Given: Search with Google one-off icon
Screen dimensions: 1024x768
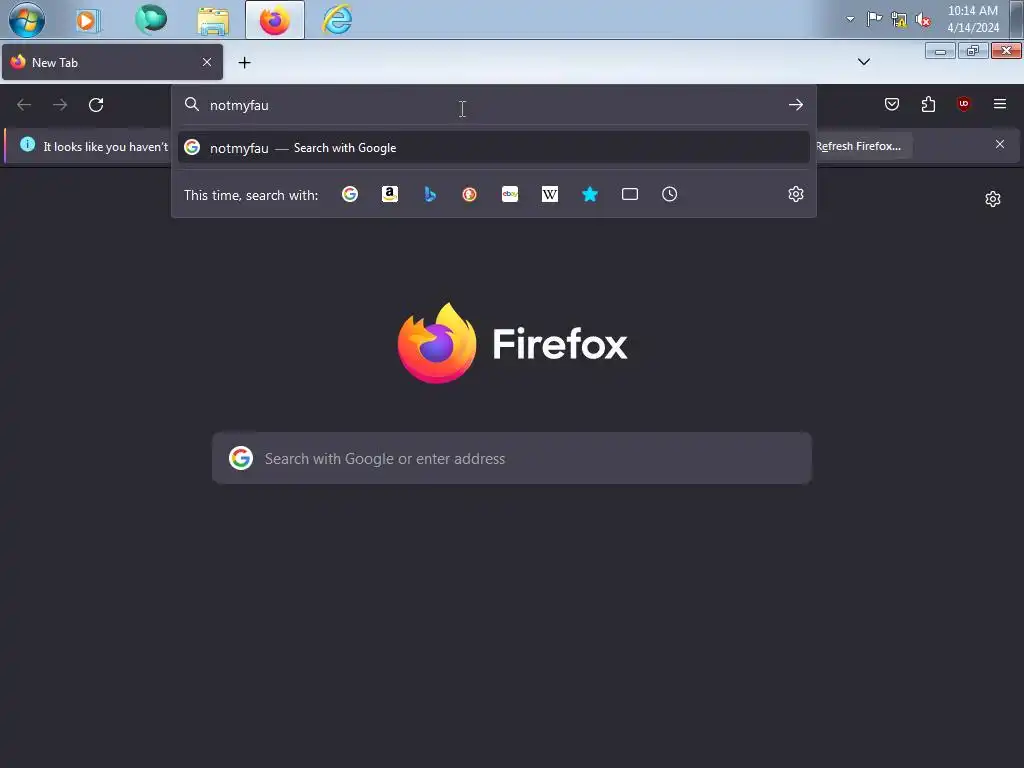Looking at the screenshot, I should pyautogui.click(x=350, y=195).
